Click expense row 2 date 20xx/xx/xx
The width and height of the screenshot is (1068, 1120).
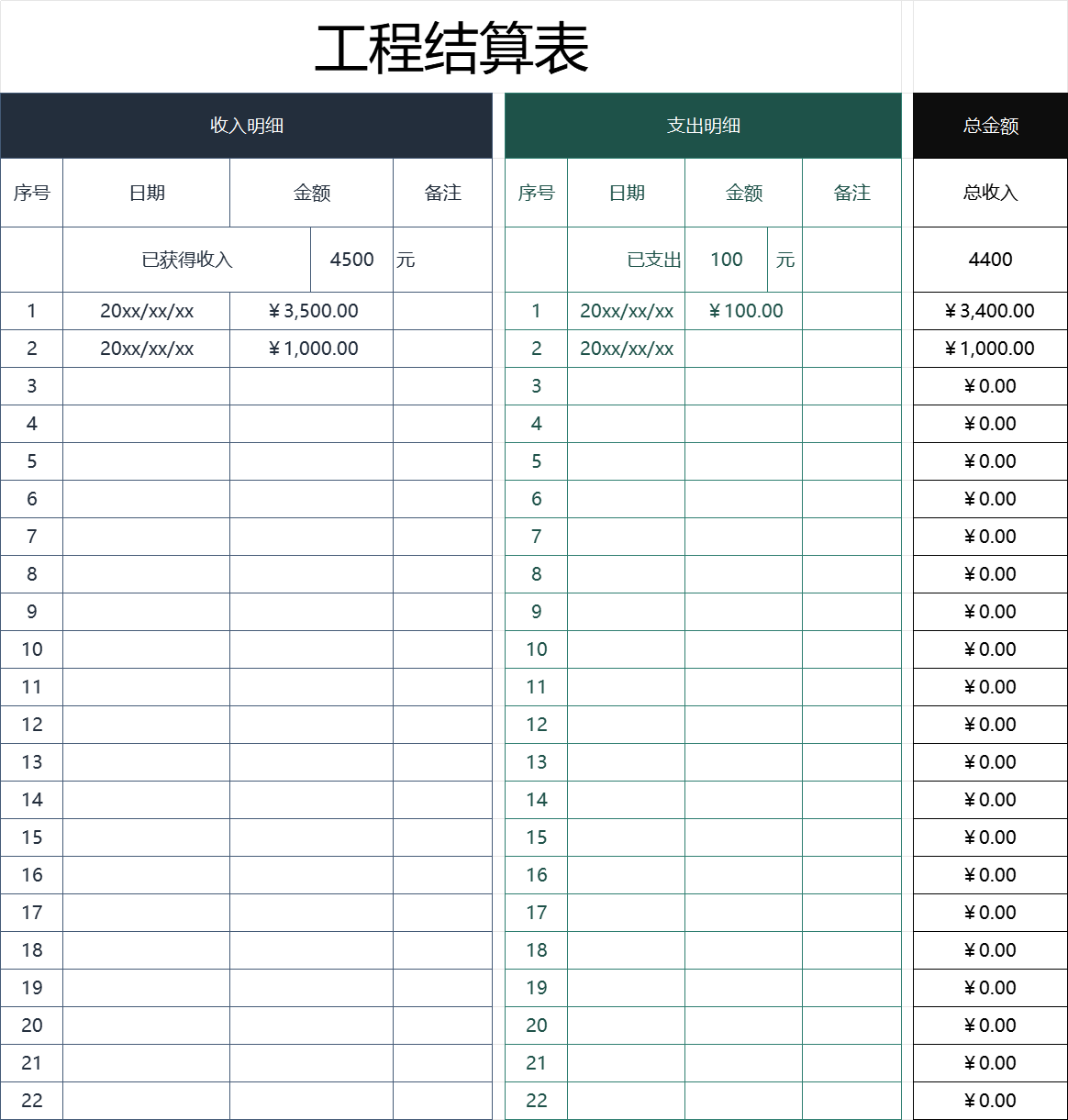pos(627,349)
